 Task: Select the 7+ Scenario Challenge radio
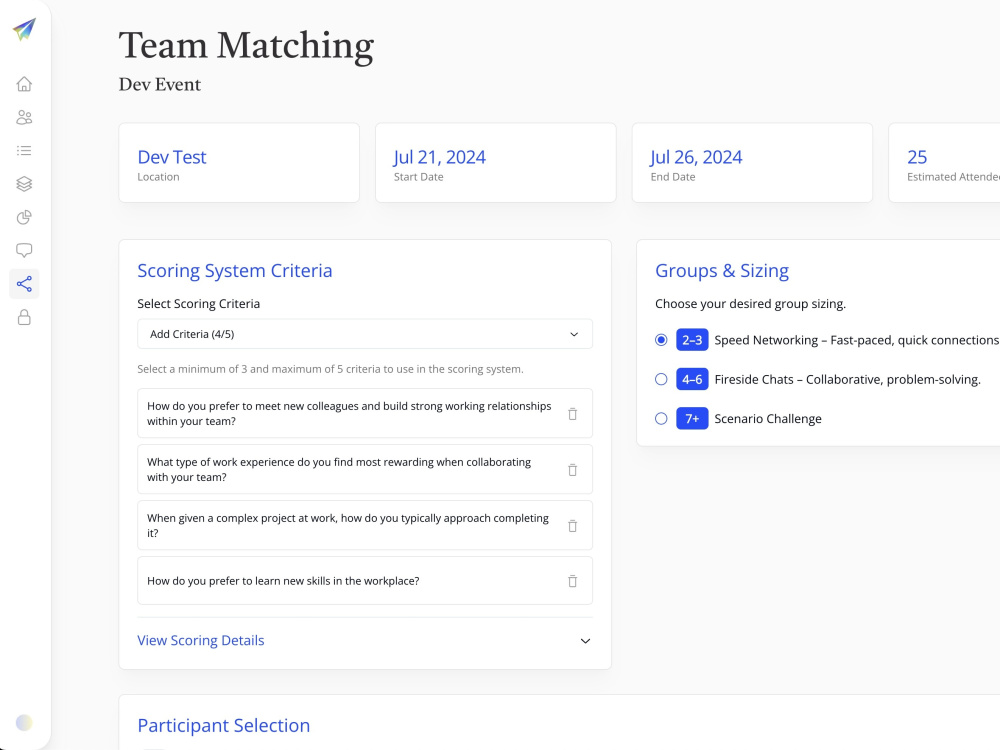click(x=661, y=419)
